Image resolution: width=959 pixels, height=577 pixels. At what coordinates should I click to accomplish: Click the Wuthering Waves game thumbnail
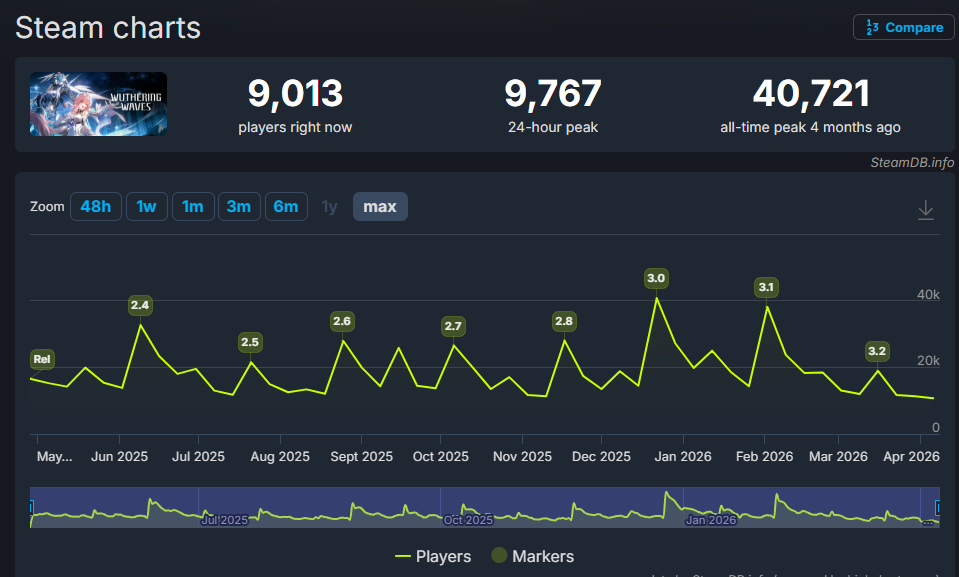point(98,104)
